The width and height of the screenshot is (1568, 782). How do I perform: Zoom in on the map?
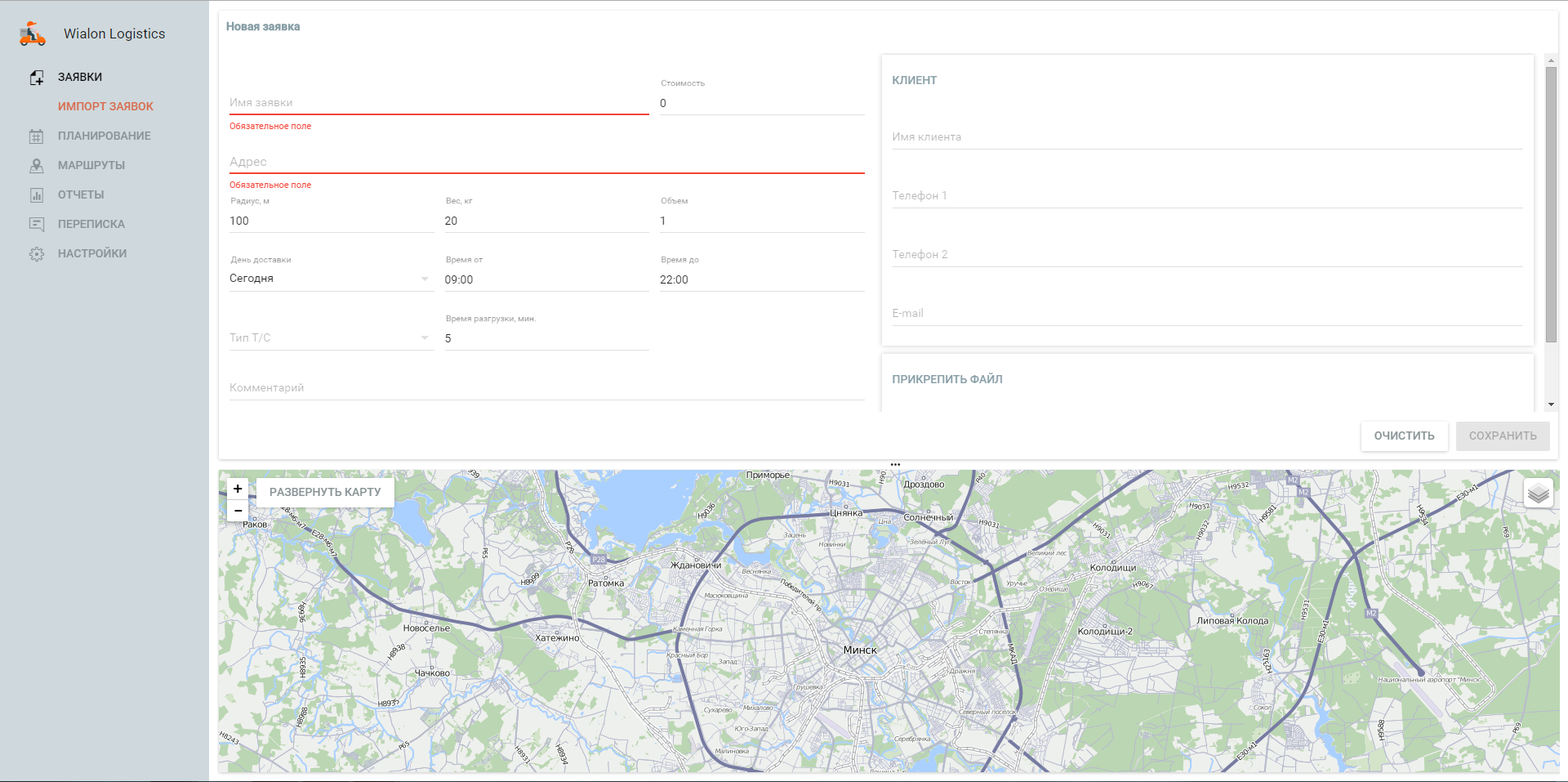238,489
